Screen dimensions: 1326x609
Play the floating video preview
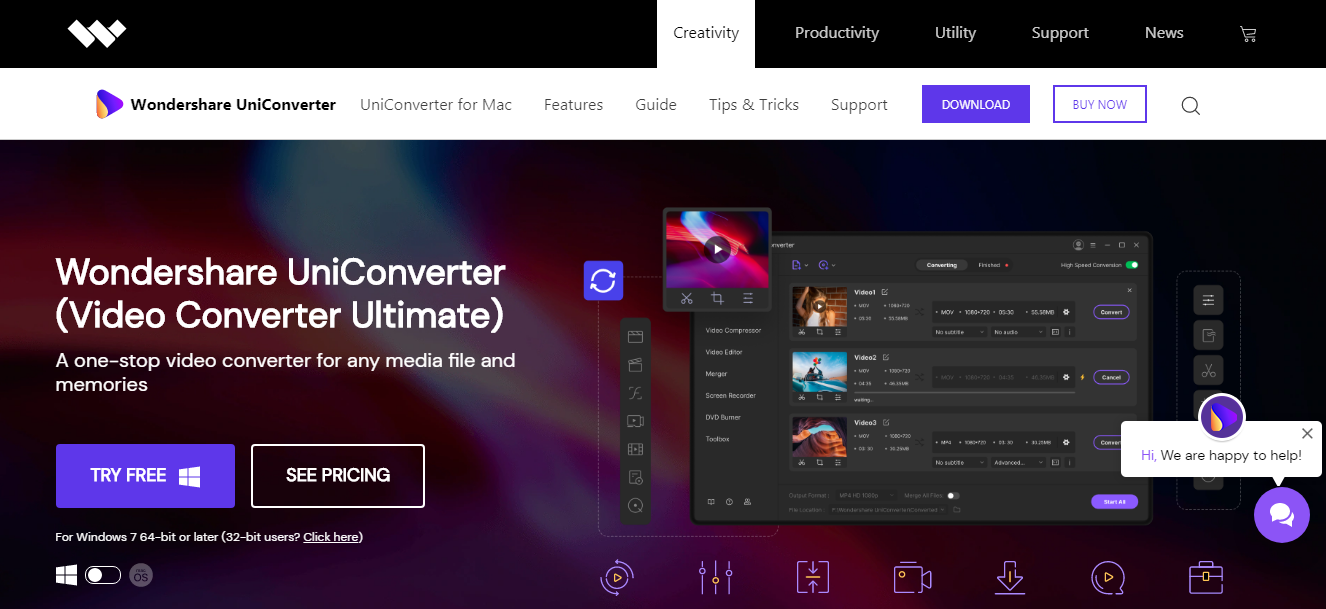(x=717, y=249)
